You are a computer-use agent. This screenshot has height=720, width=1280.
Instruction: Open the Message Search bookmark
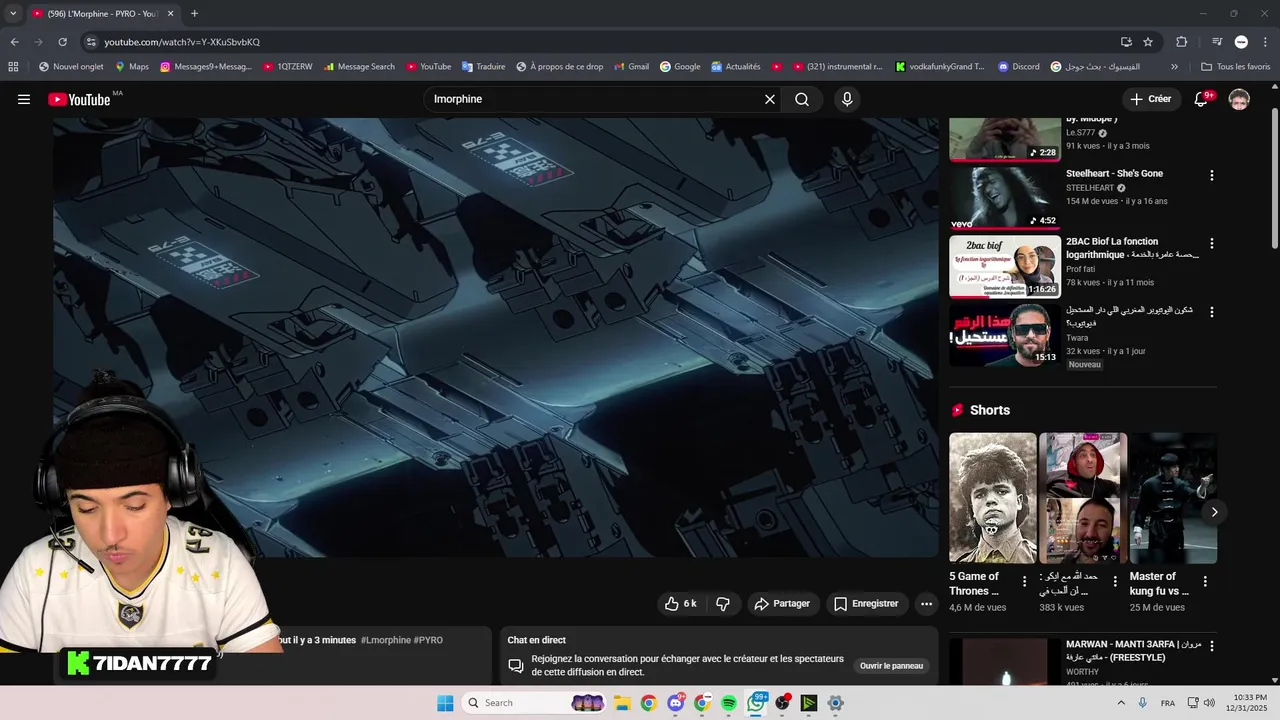tap(359, 67)
